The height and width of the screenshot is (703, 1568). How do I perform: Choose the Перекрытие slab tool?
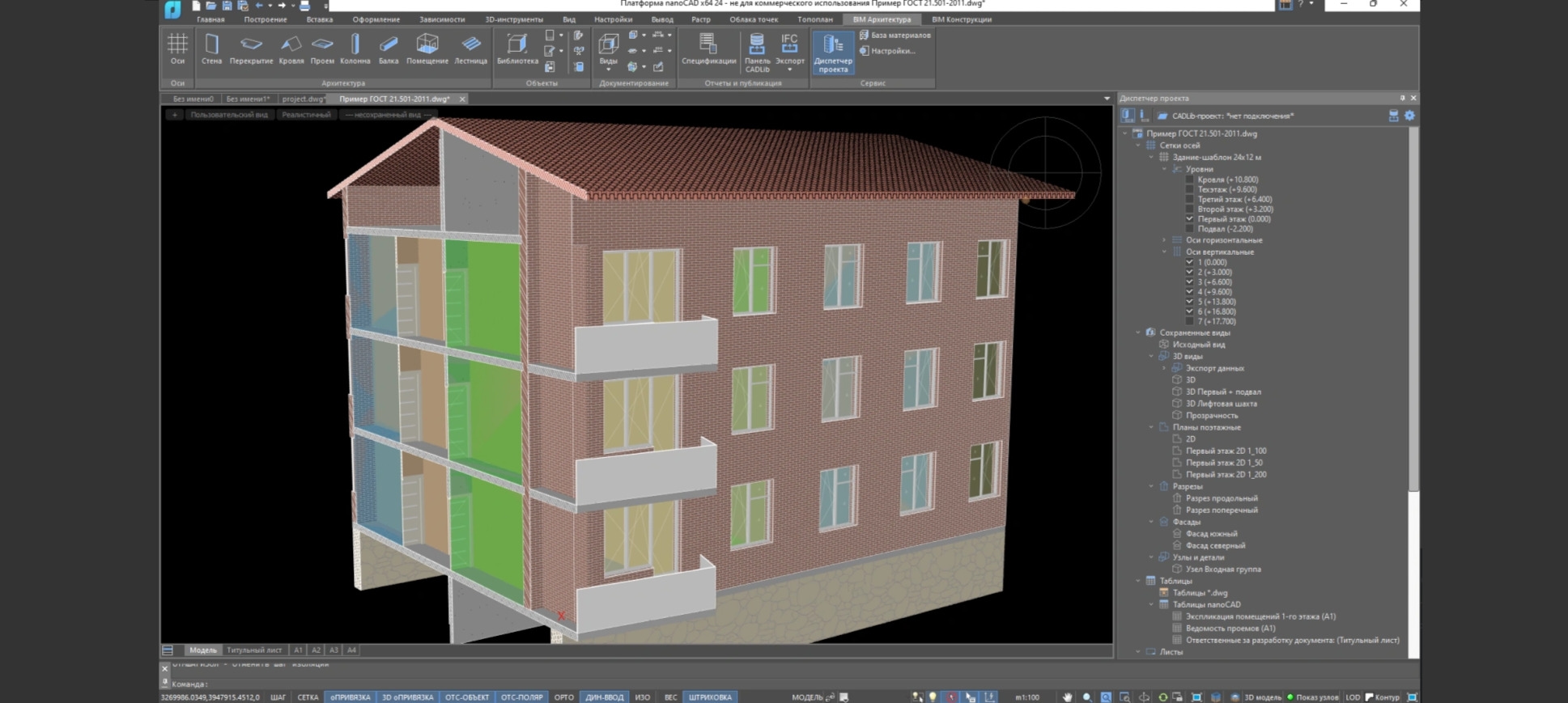pyautogui.click(x=251, y=49)
